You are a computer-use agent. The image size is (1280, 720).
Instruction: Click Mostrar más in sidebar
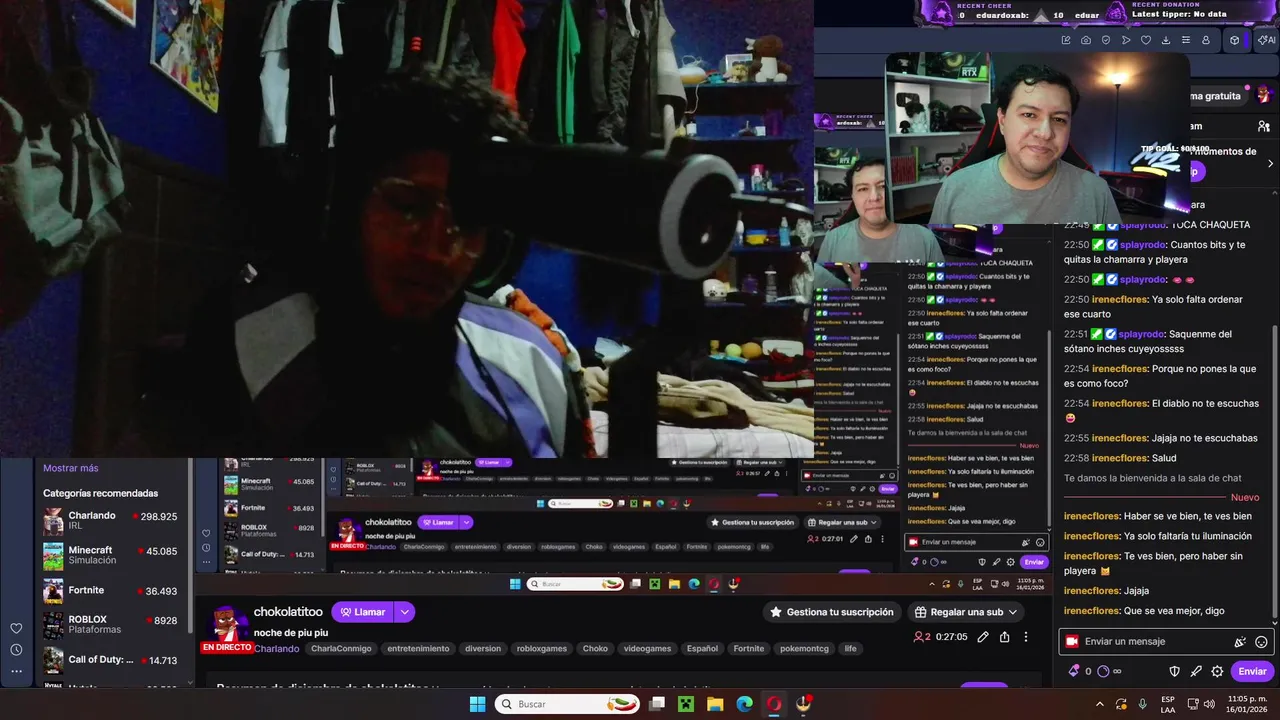[x=70, y=468]
